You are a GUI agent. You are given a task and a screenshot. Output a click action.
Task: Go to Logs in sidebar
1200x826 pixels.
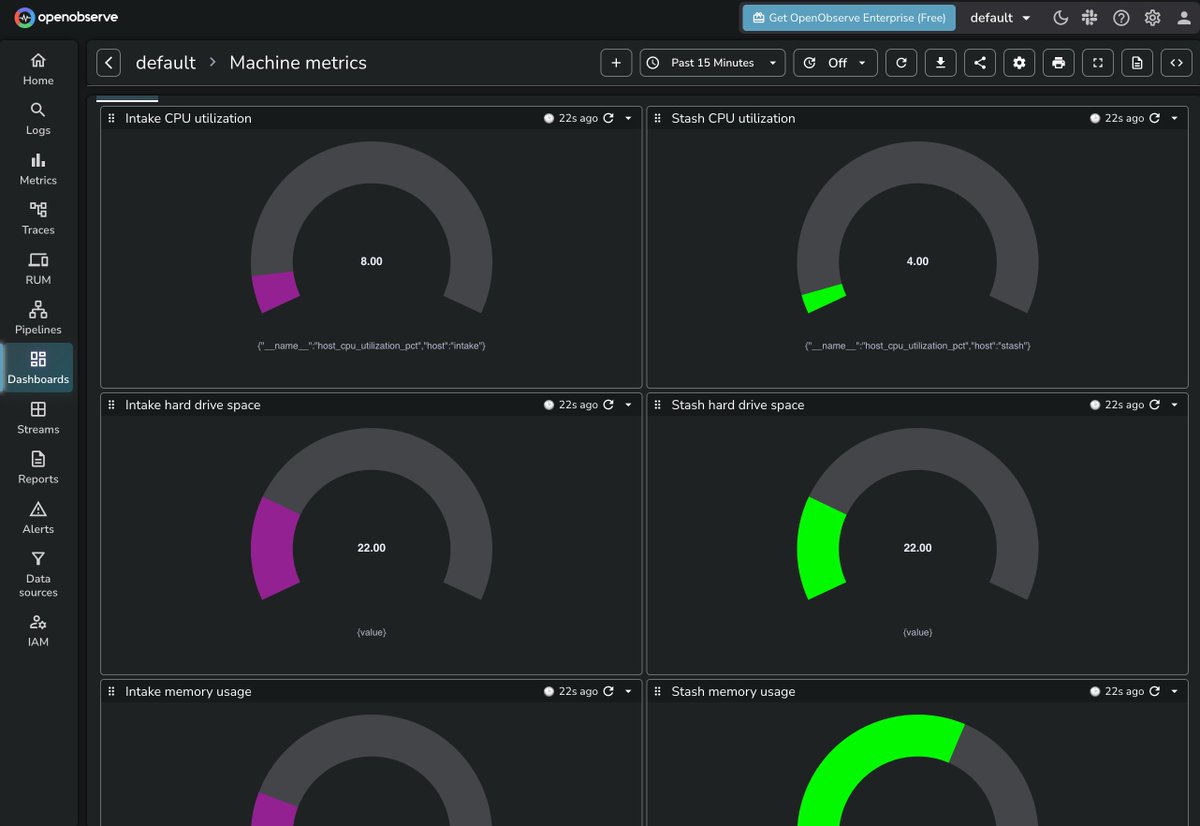pos(38,119)
